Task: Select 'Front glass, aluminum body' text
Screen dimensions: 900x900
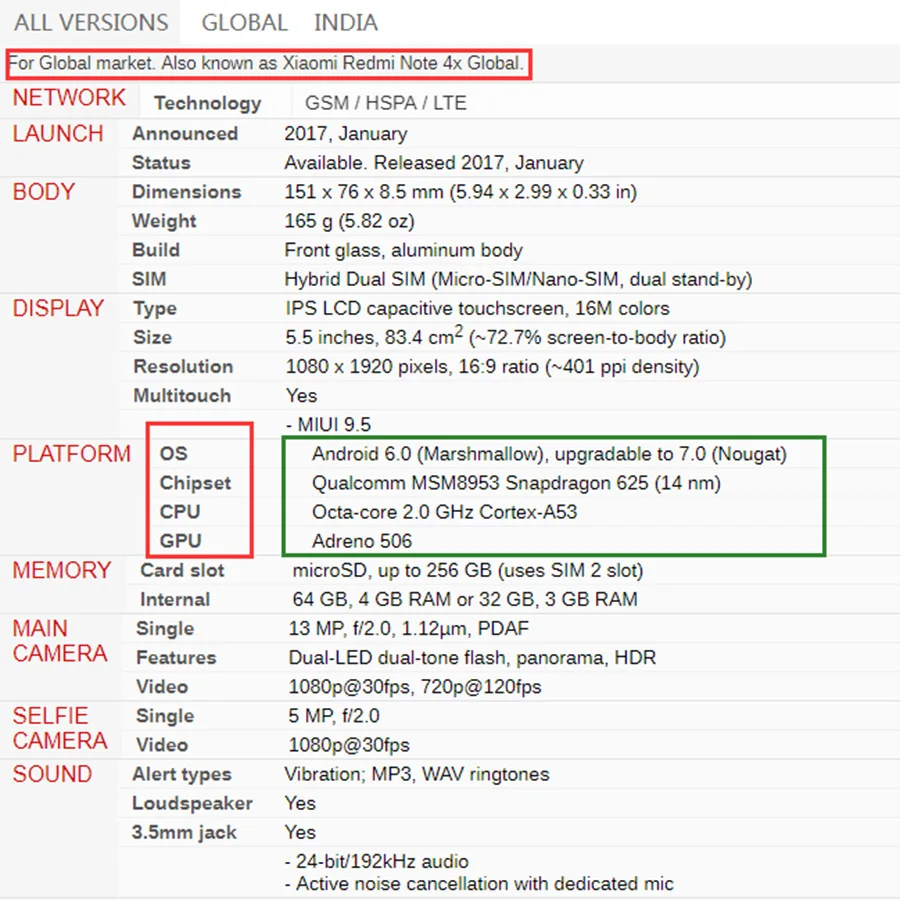Action: [404, 250]
